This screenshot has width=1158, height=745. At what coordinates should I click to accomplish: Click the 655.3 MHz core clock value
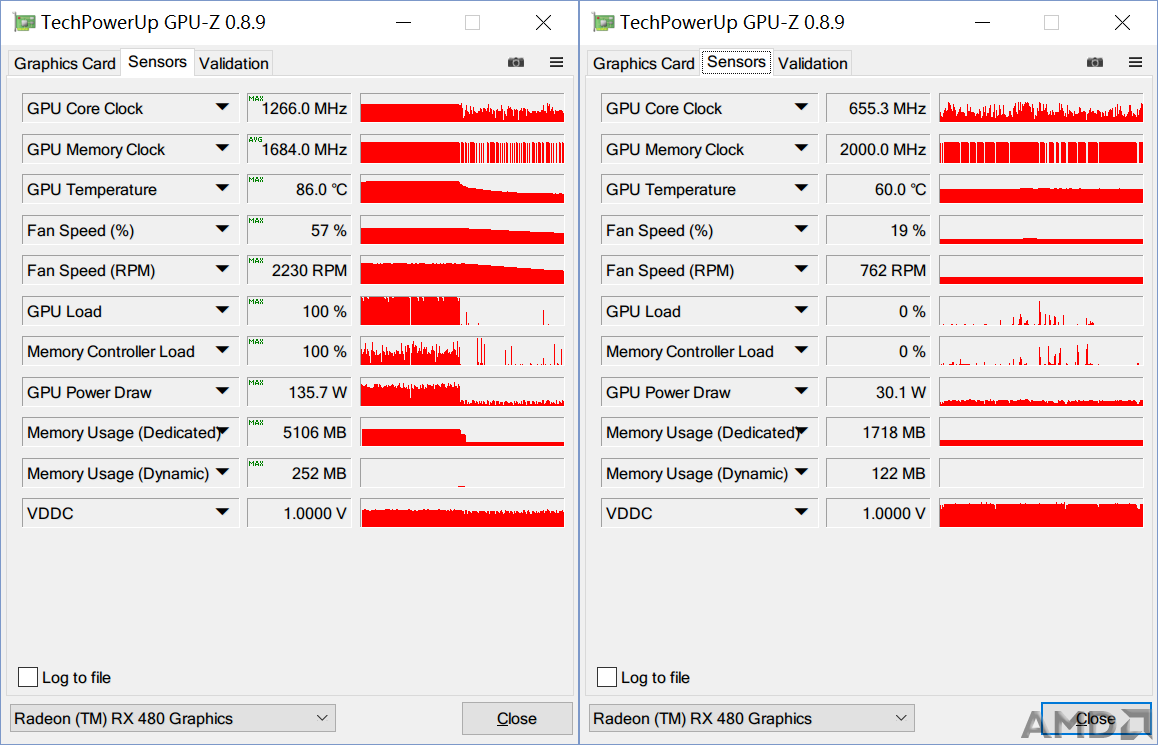878,109
